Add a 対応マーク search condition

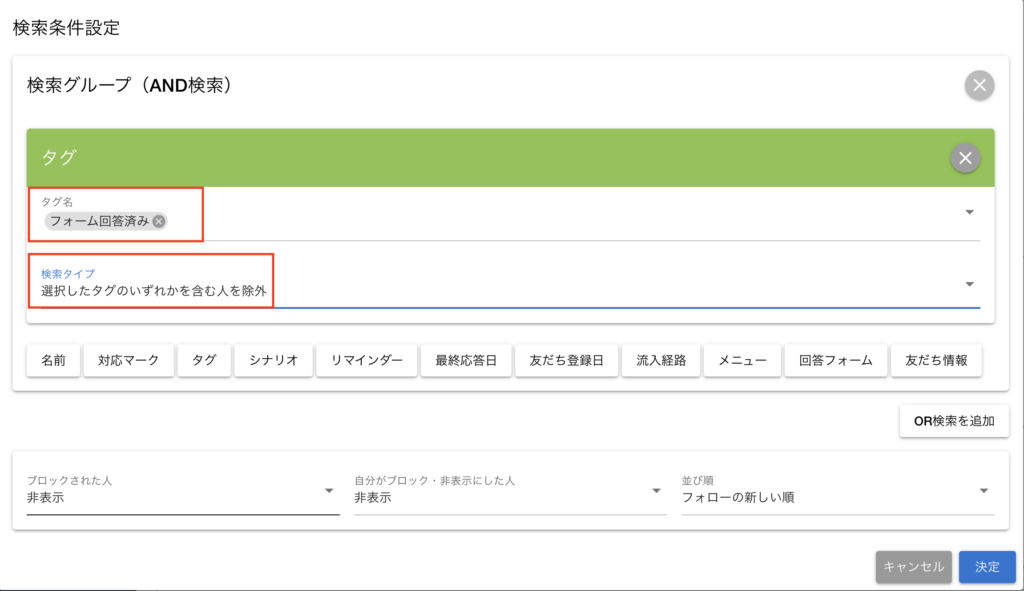pyautogui.click(x=128, y=361)
